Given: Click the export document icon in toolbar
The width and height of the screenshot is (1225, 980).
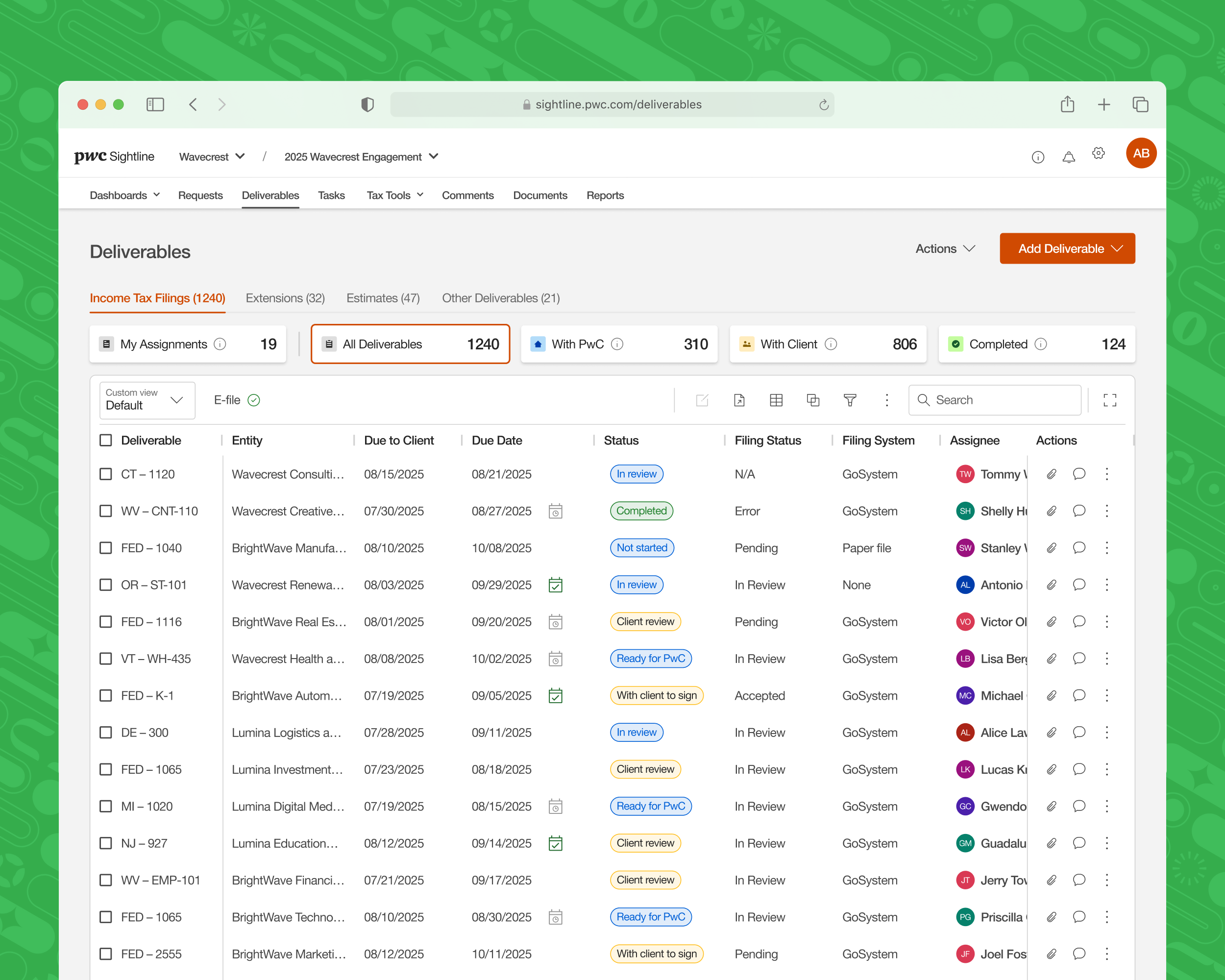Looking at the screenshot, I should [739, 400].
